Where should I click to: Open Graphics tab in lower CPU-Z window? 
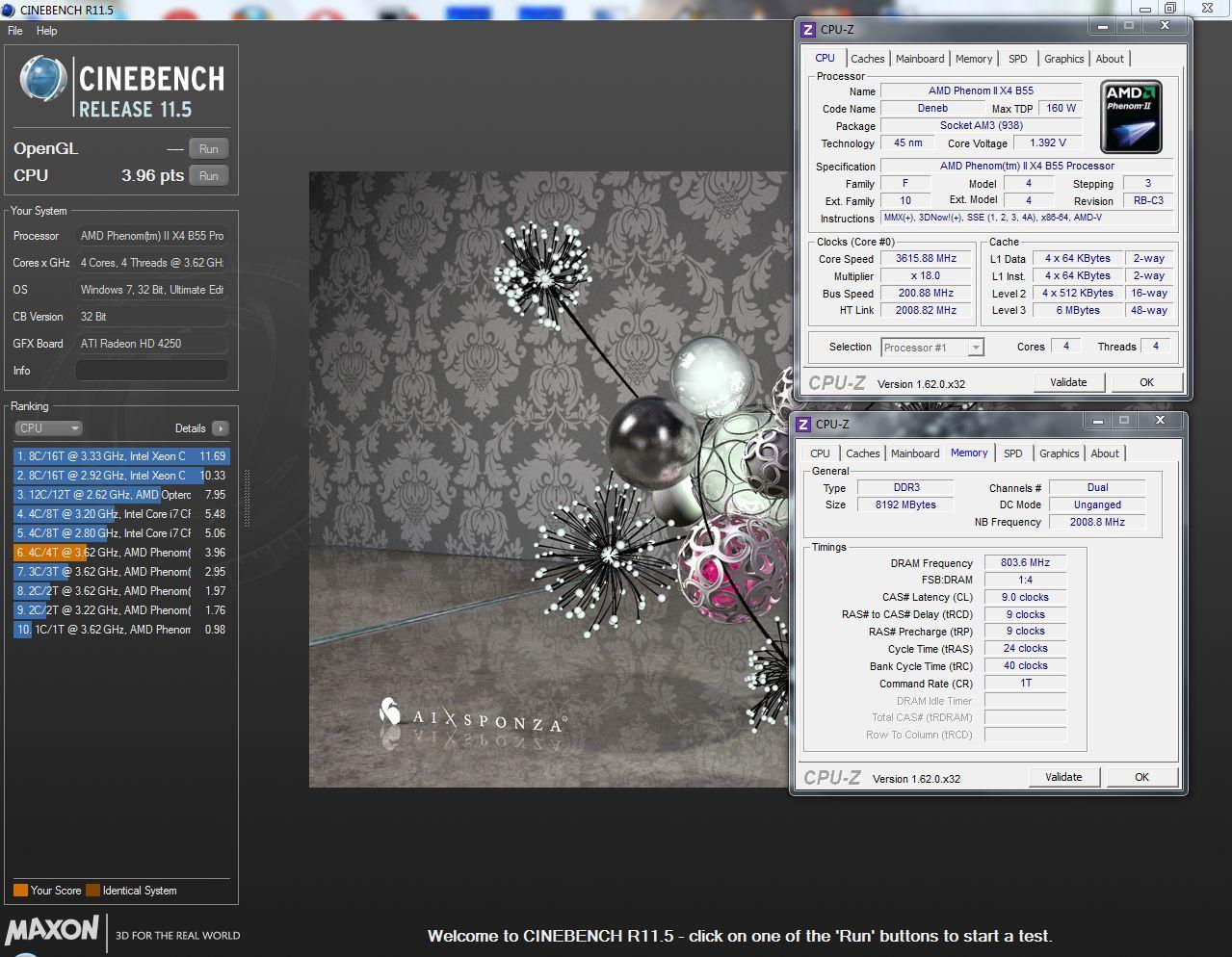pos(1059,453)
